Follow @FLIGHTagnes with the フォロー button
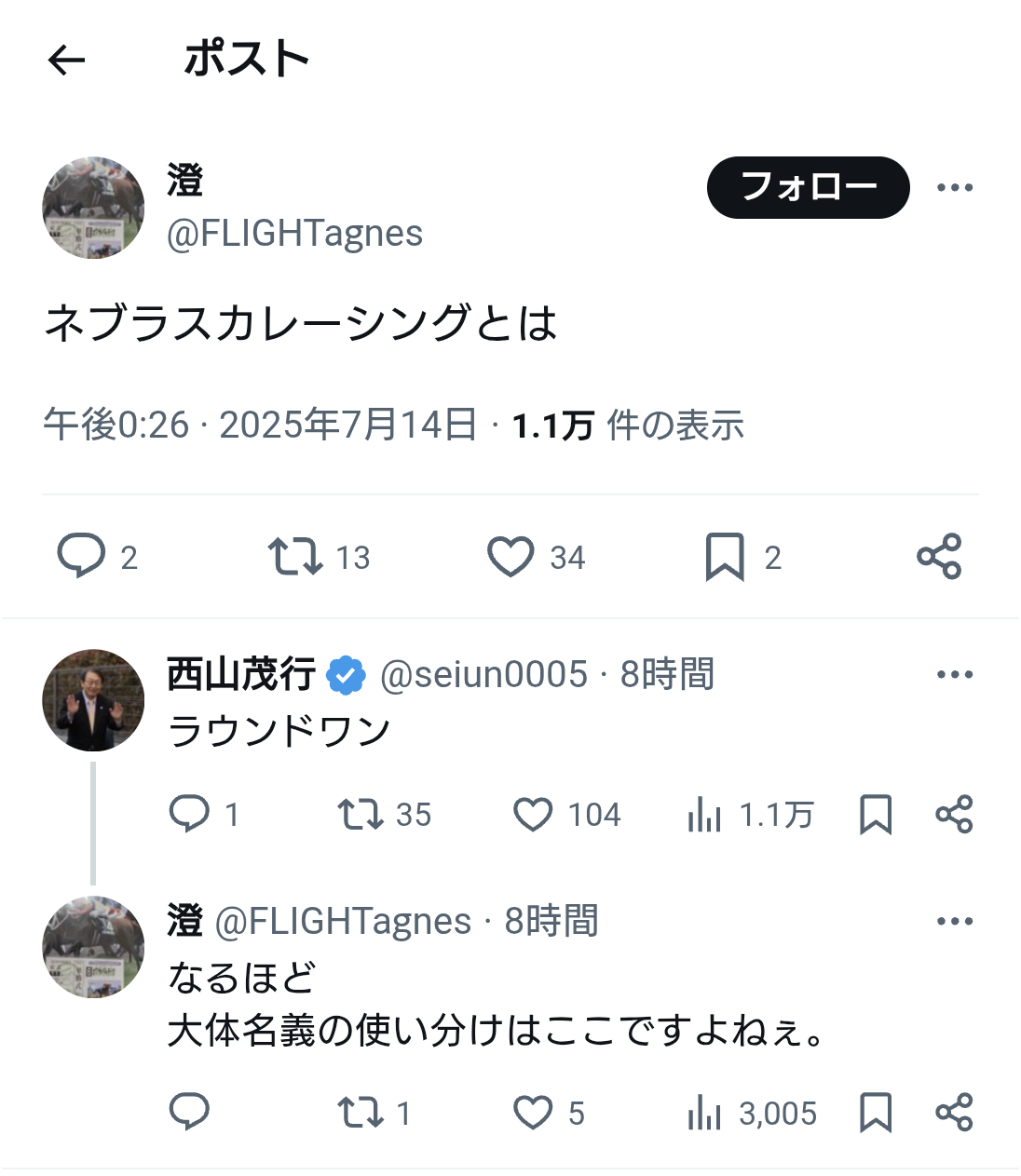Screen dimensions: 1021x1176 808,187
